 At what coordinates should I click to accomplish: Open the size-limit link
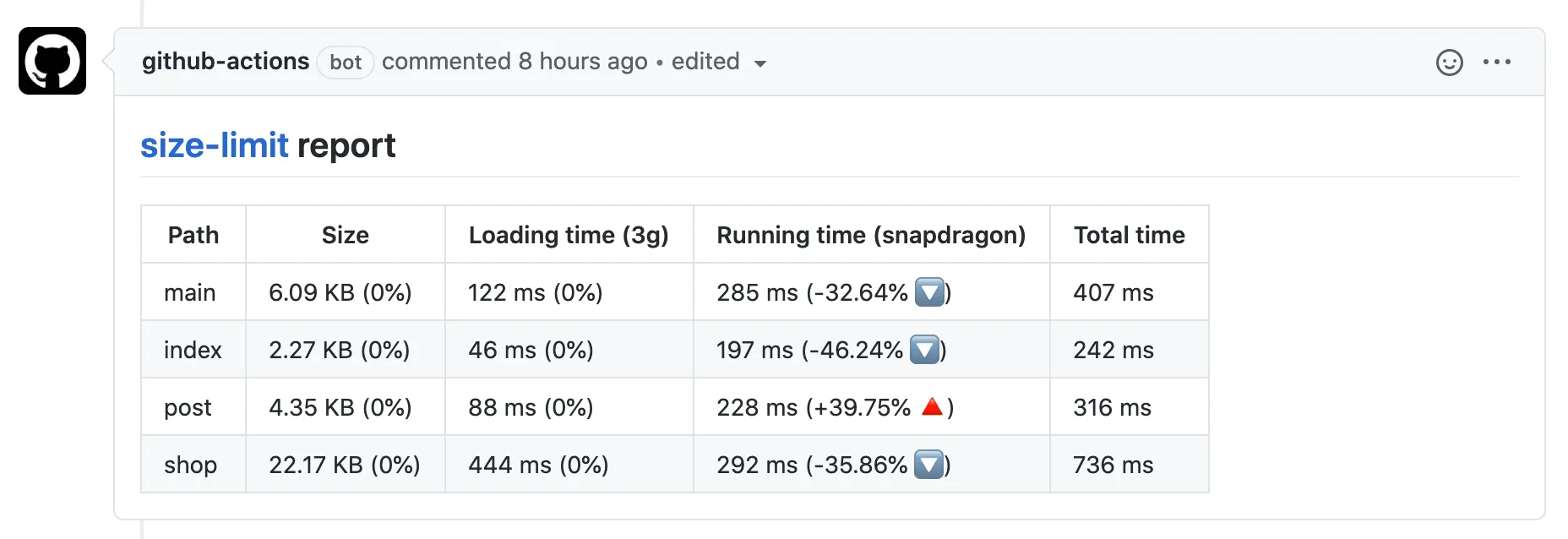tap(215, 145)
